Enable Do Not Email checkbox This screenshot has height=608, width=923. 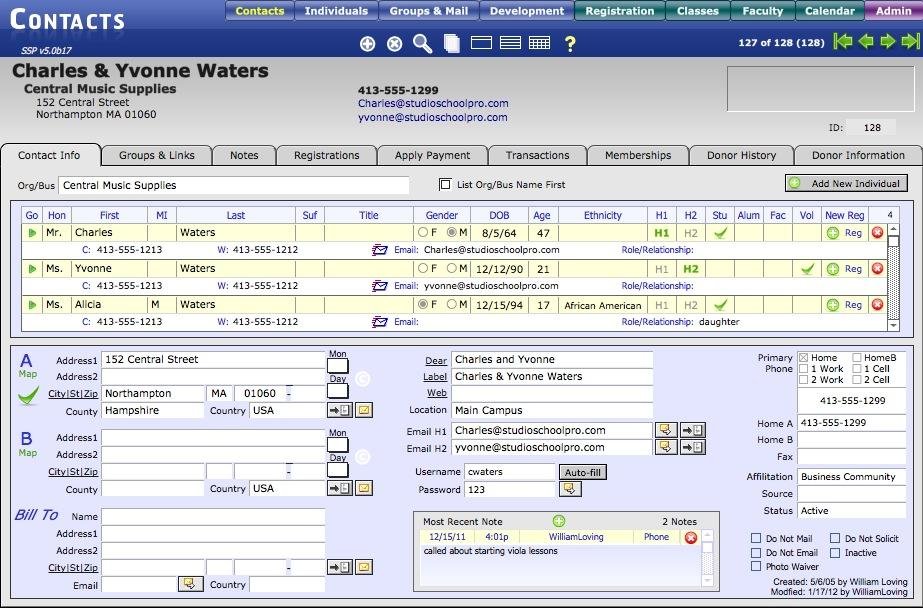pyautogui.click(x=756, y=552)
